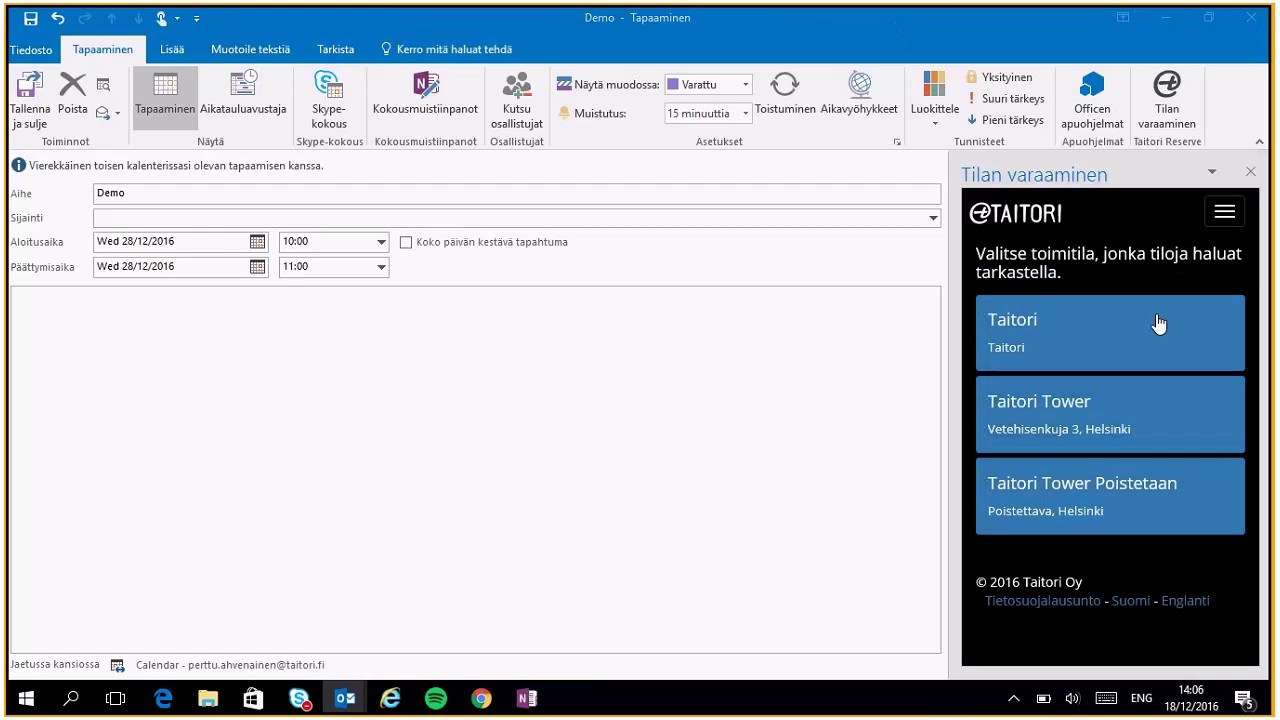Expand start time 10:00 dropdown
The width and height of the screenshot is (1280, 720).
click(381, 241)
